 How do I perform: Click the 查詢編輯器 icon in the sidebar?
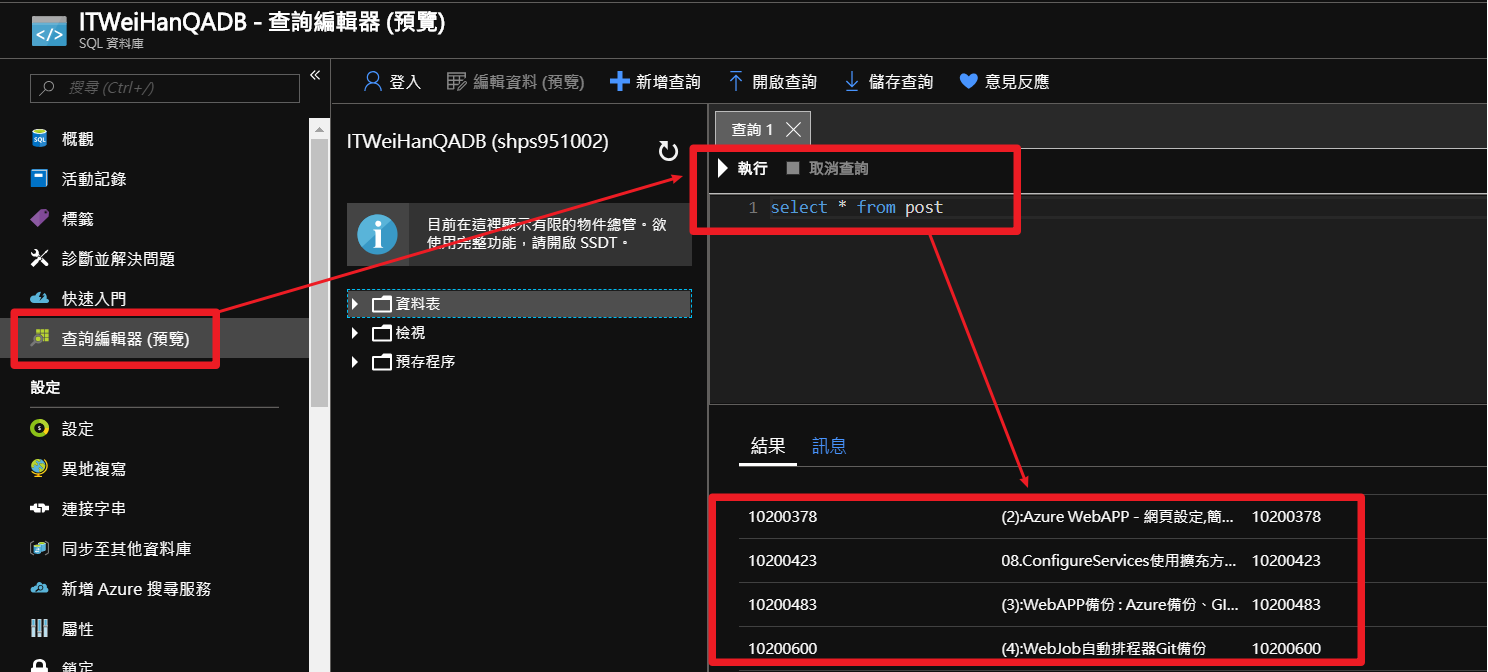click(x=40, y=339)
